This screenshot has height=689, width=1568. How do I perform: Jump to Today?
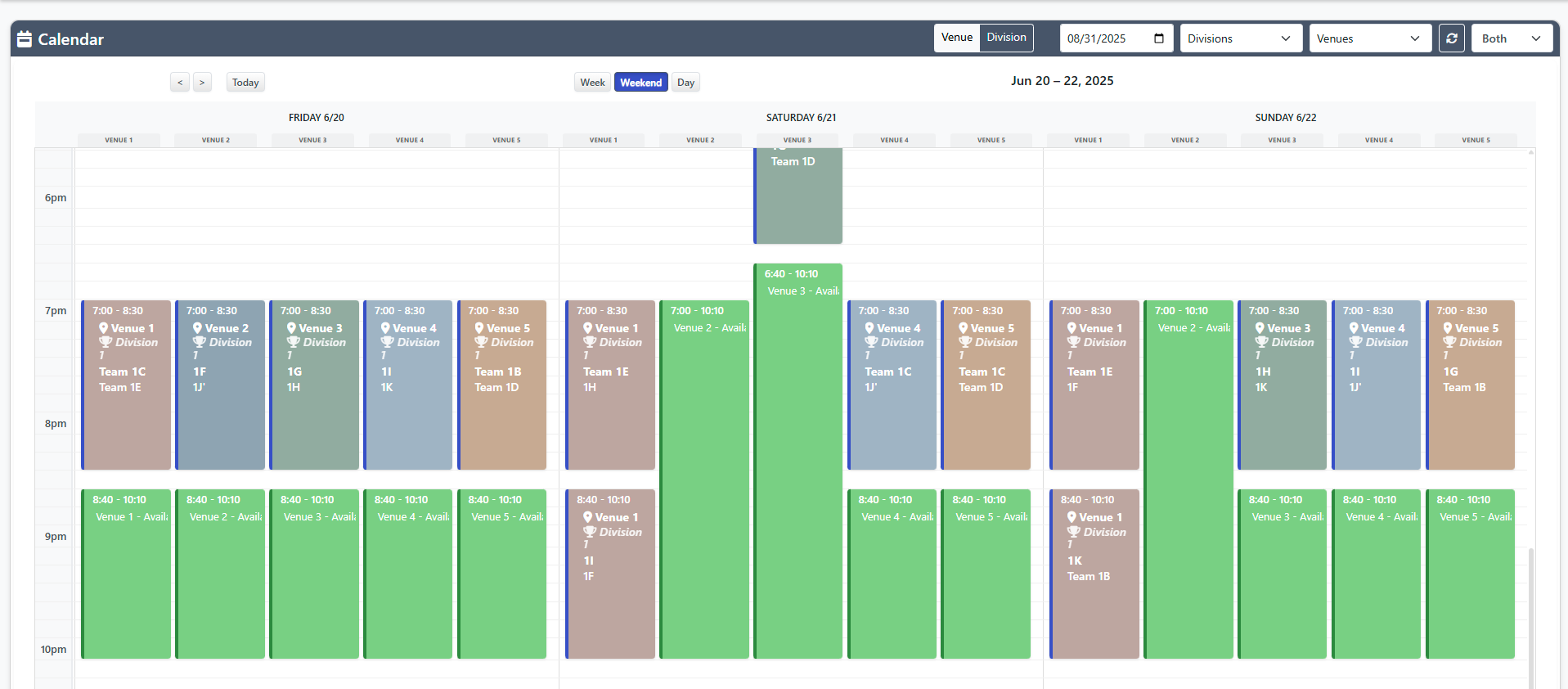(245, 82)
